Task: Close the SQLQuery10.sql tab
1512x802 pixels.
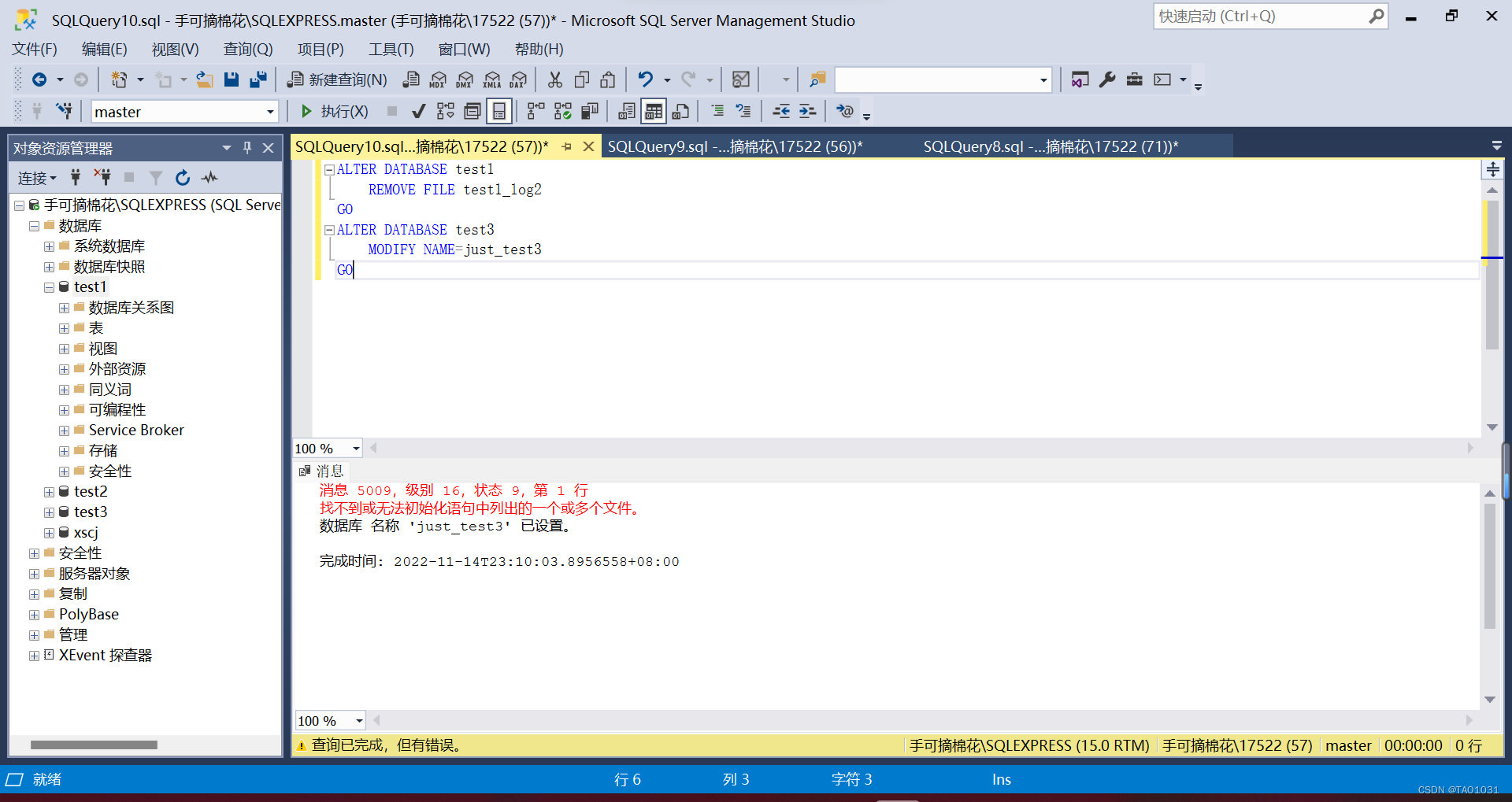Action: pos(588,146)
